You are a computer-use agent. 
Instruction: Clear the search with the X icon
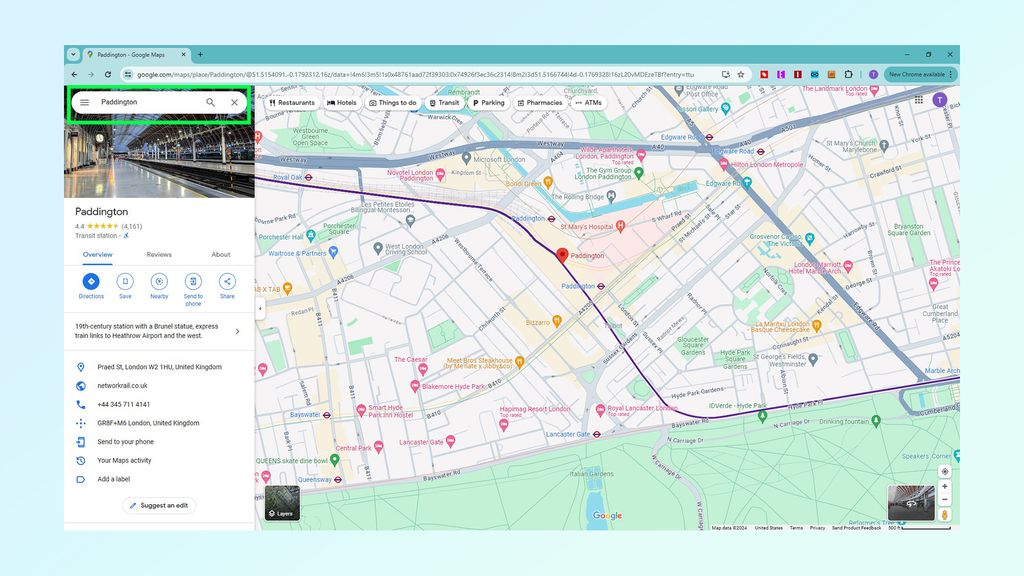[x=232, y=101]
